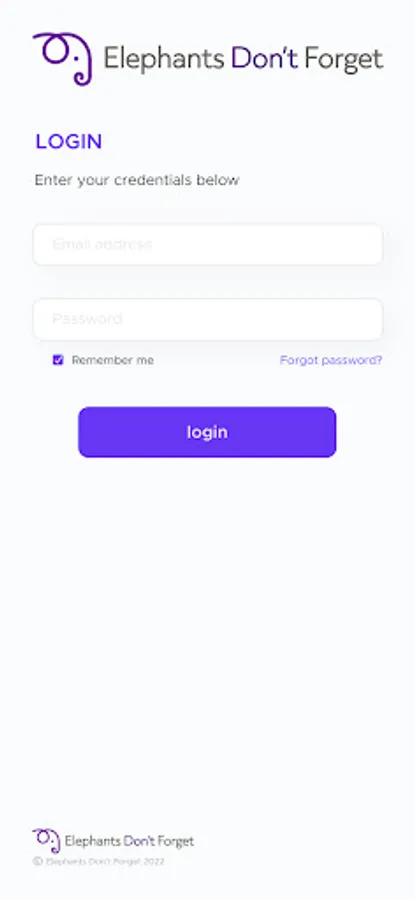Focus the Password input field
Screen dimensions: 415x900
pyautogui.click(x=208, y=319)
